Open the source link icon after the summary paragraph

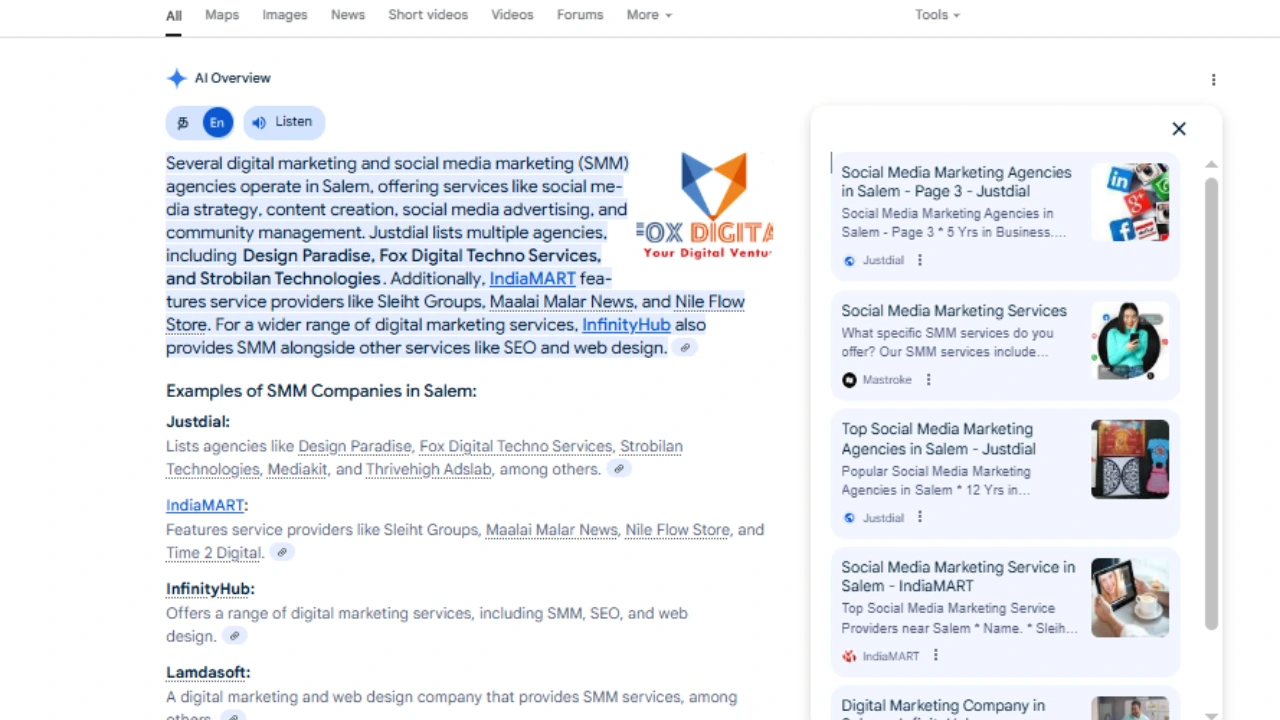click(685, 348)
